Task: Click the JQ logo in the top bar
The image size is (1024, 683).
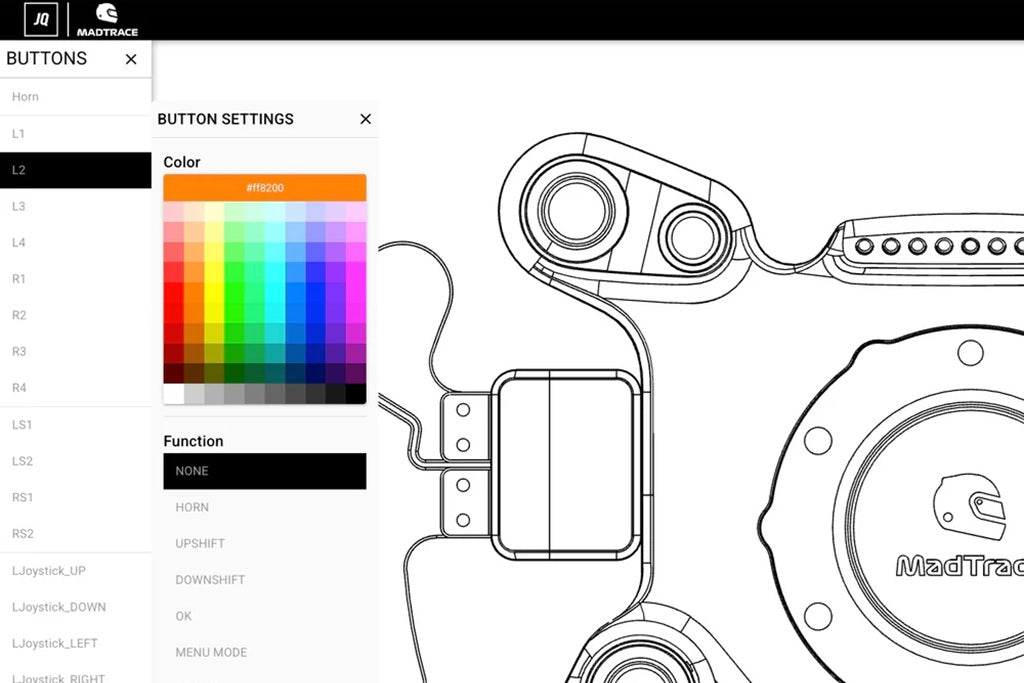Action: coord(40,18)
